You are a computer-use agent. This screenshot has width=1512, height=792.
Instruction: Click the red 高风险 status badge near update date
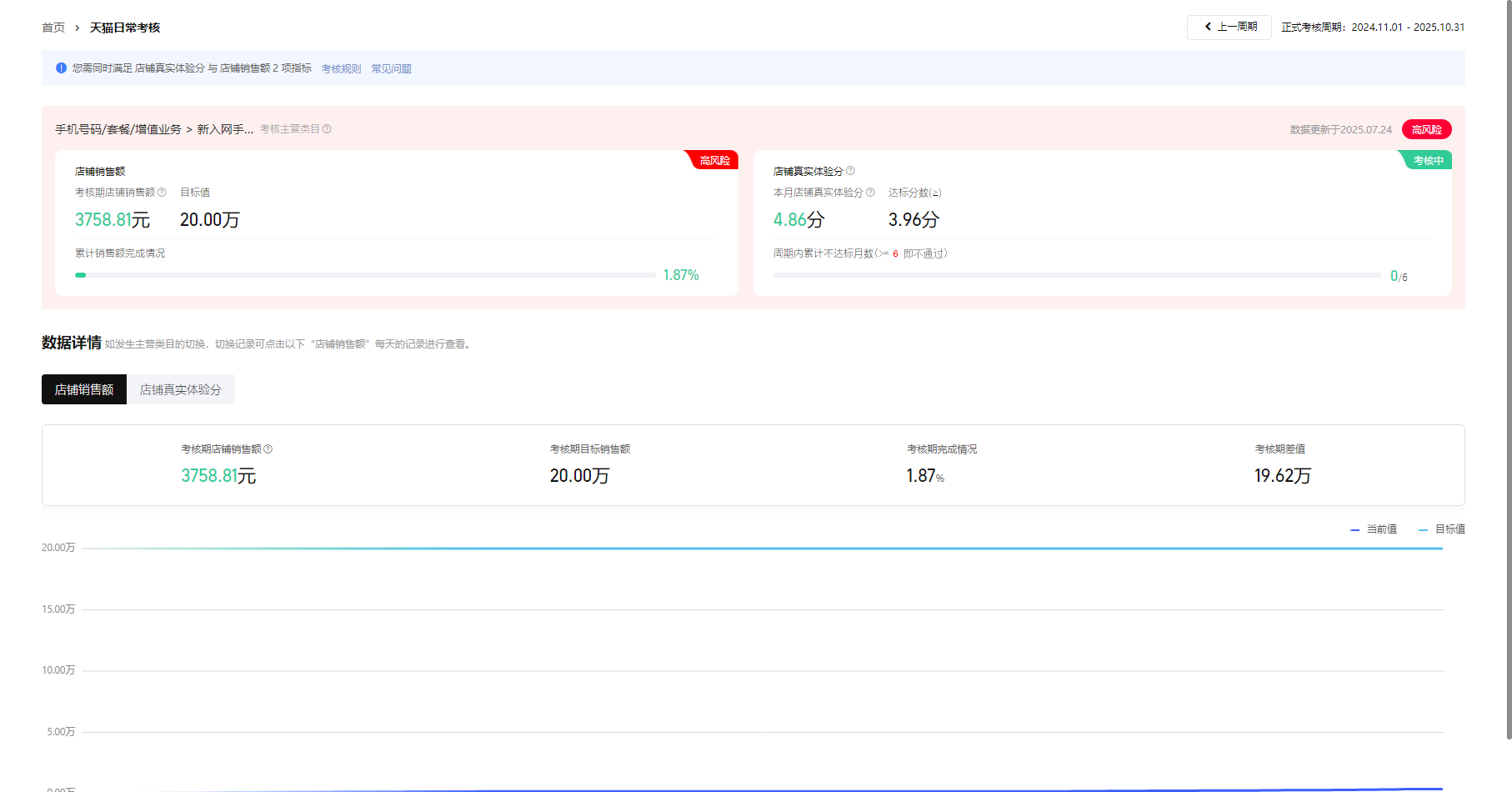(1426, 129)
